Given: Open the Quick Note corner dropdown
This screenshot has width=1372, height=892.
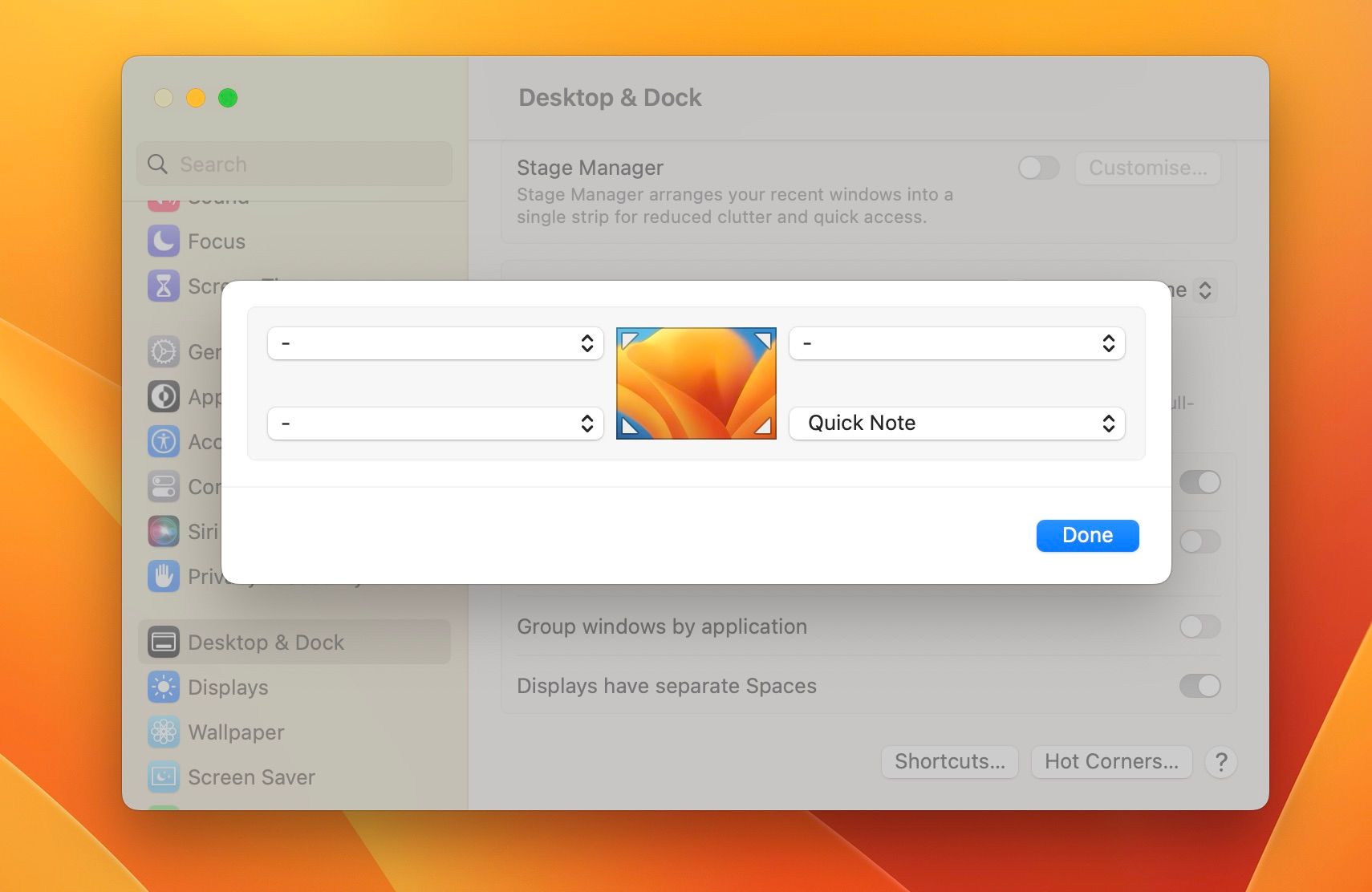Looking at the screenshot, I should click(x=956, y=424).
